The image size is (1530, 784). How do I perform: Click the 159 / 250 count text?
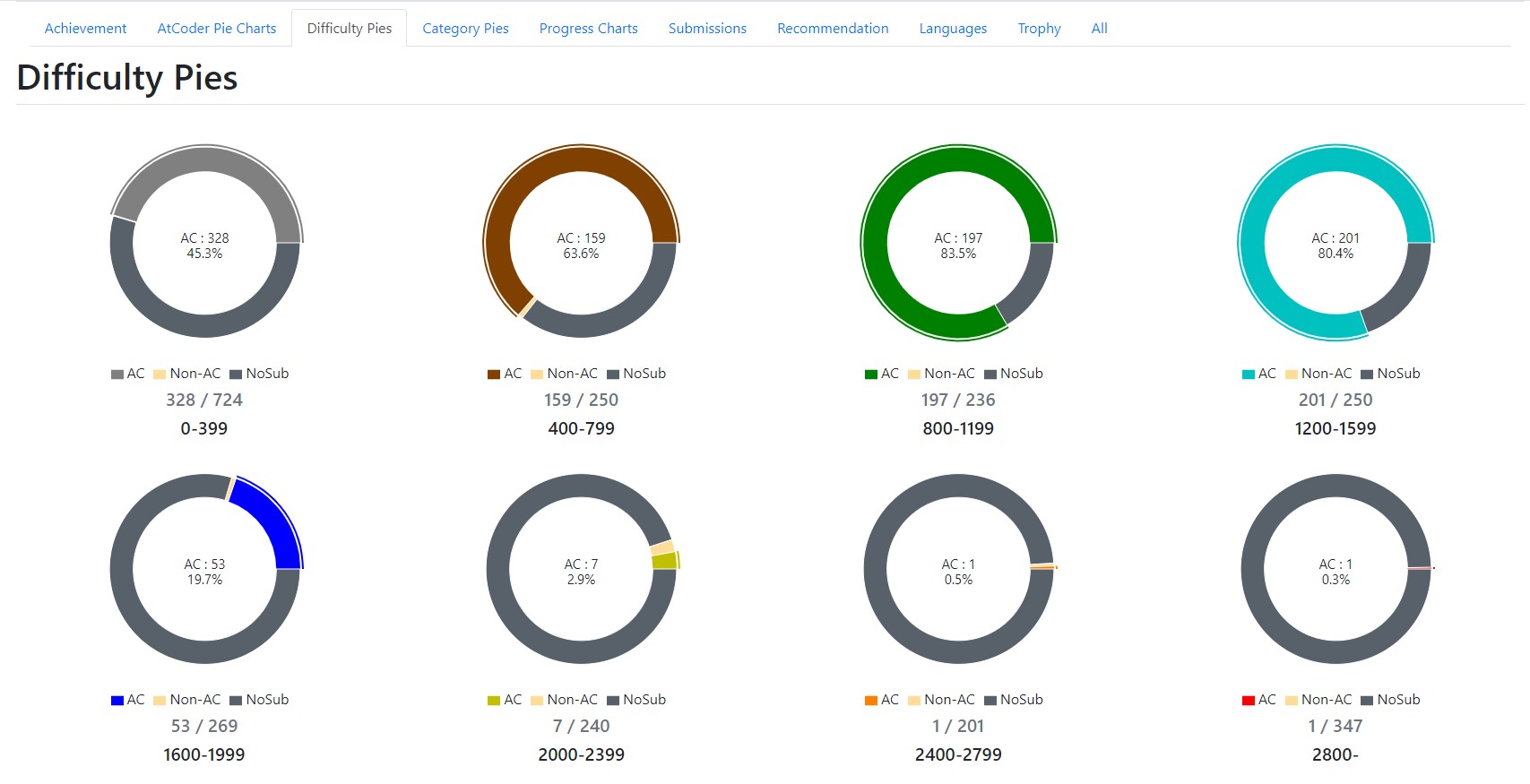click(582, 401)
